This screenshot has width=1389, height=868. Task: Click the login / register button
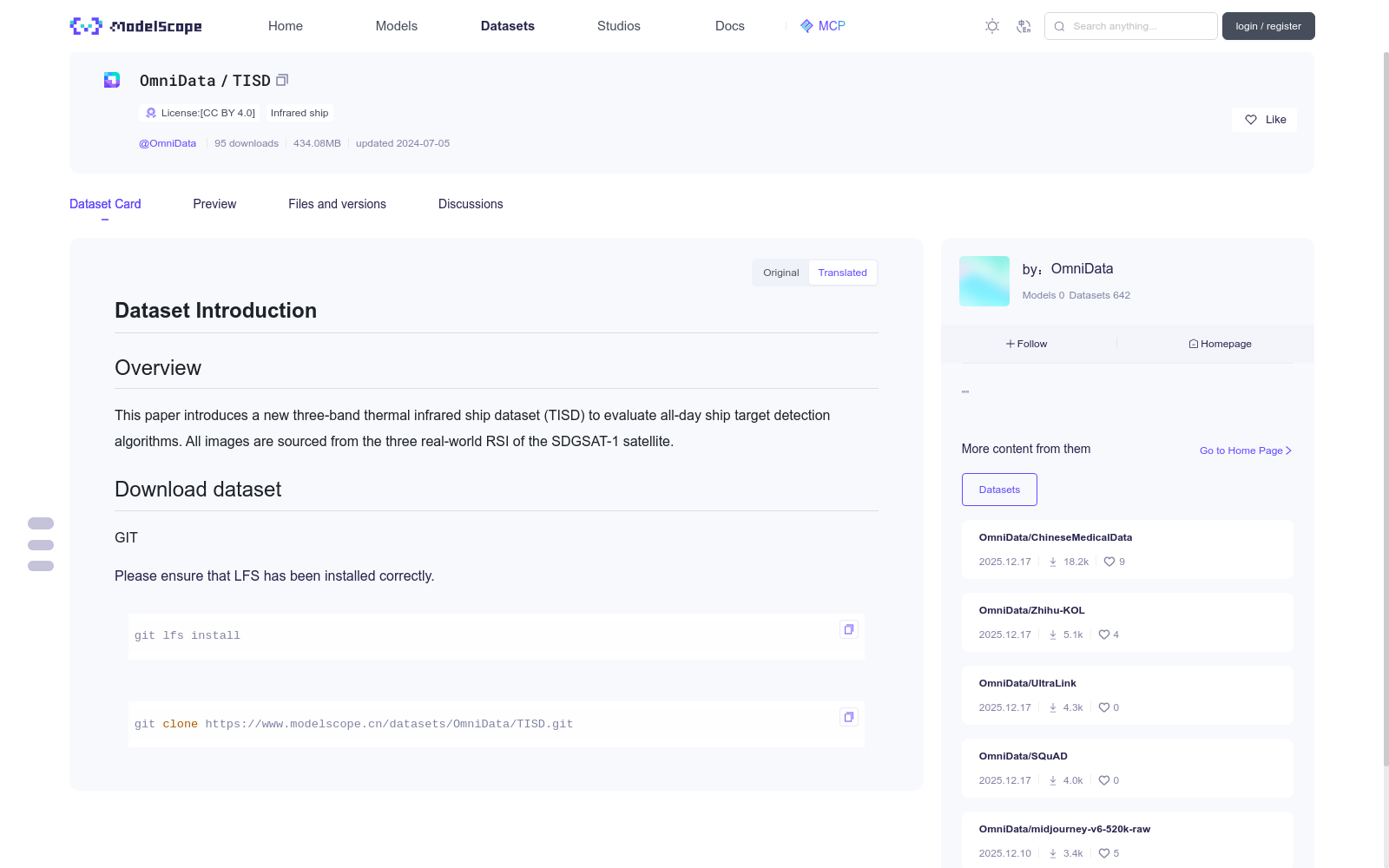click(1268, 26)
